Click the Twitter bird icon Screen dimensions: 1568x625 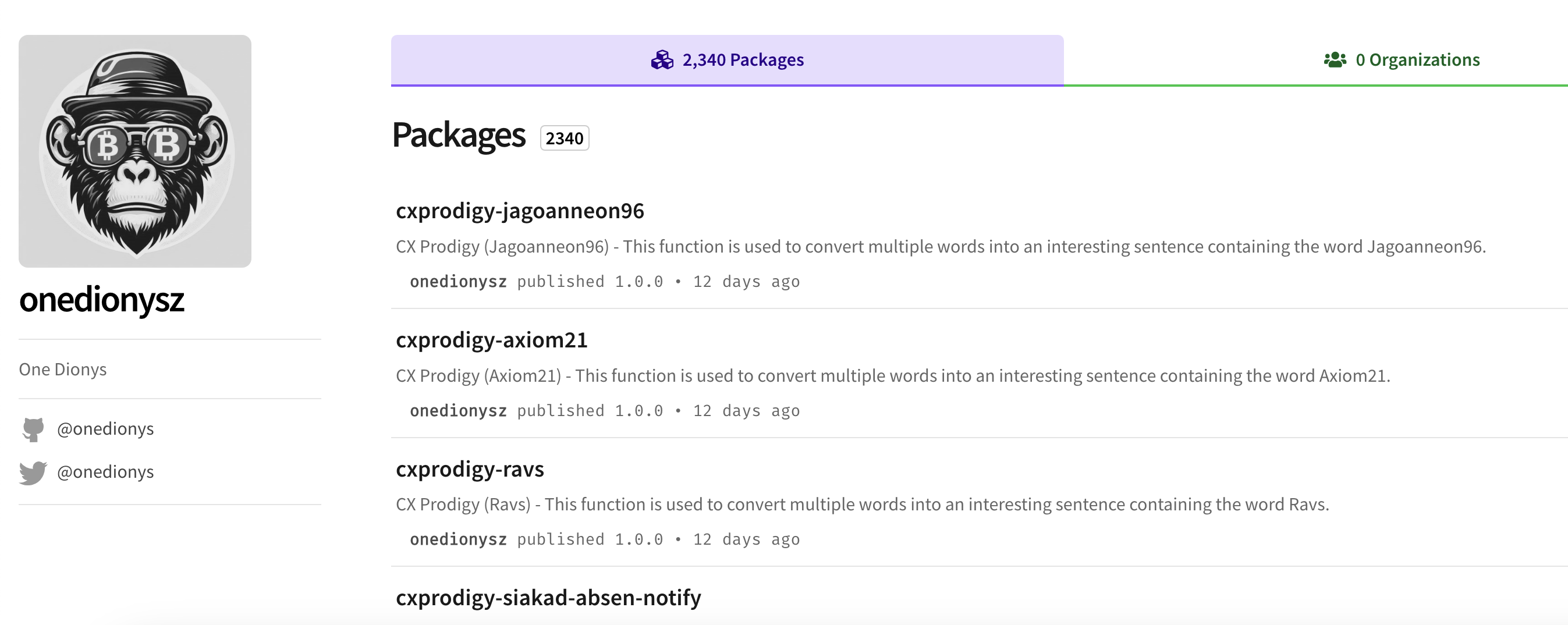[x=33, y=473]
